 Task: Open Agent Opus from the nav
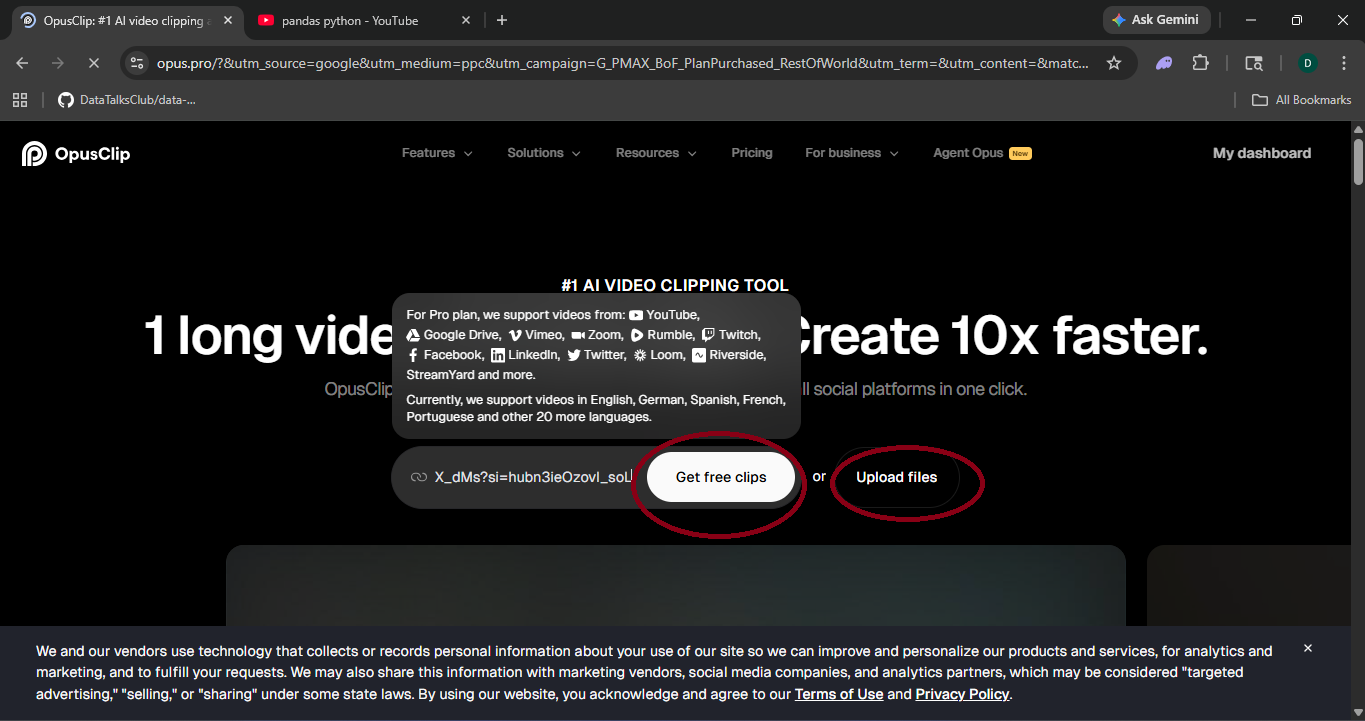click(968, 153)
